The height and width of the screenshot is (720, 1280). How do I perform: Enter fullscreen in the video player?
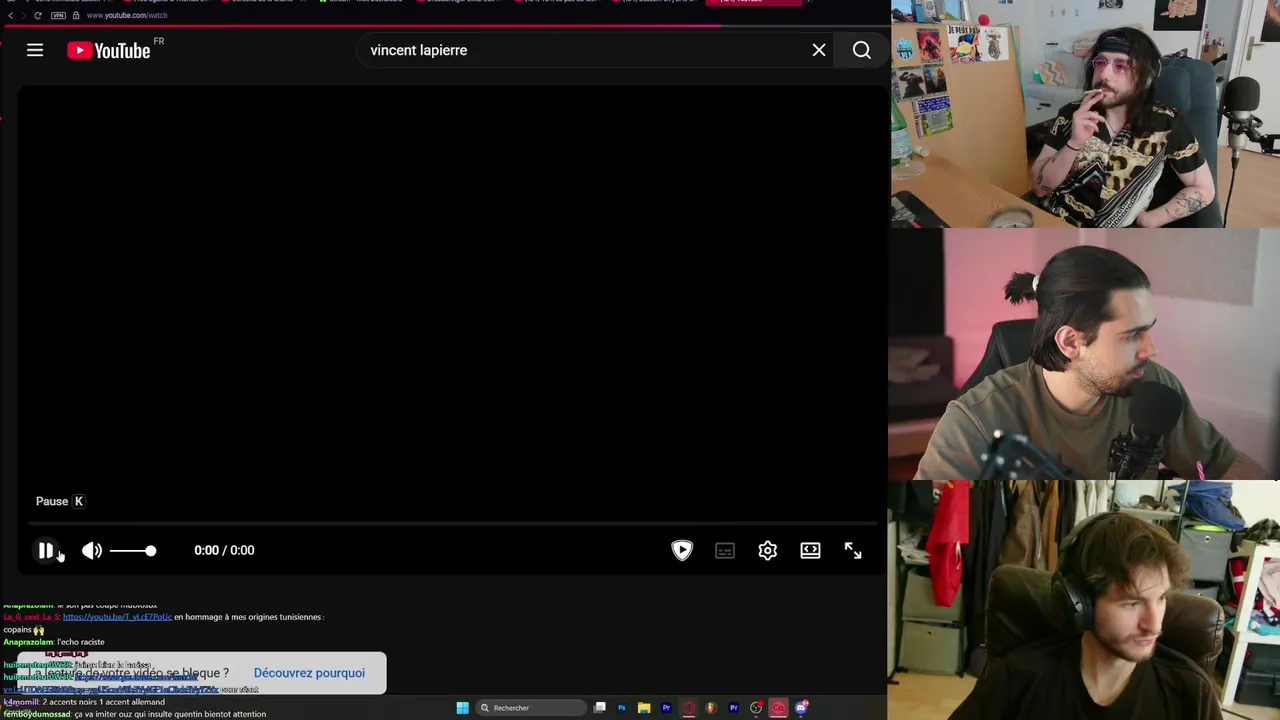click(x=853, y=550)
